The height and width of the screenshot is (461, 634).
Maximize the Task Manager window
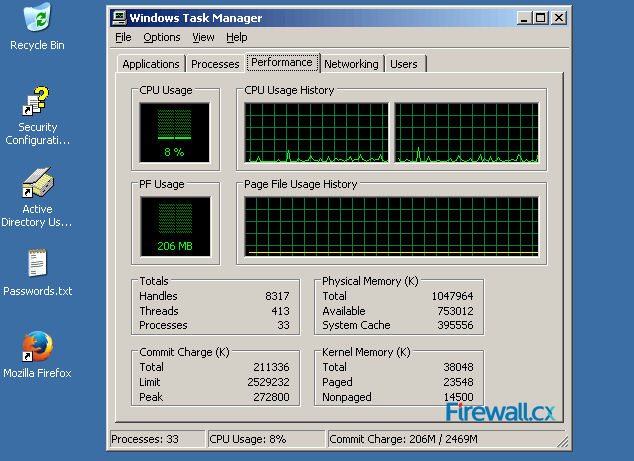point(541,18)
